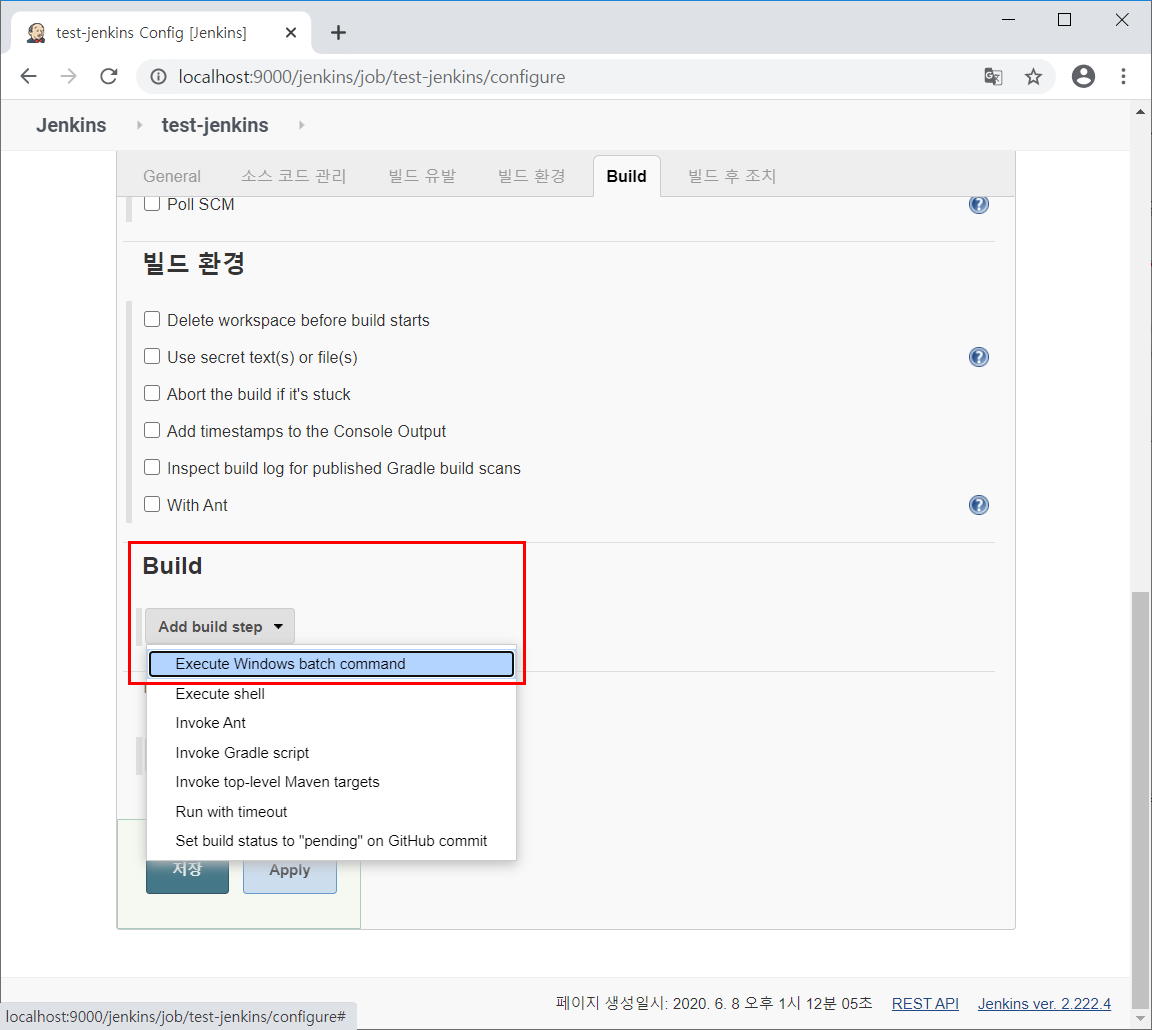
Task: Switch to the 빌드 환경 tab
Action: click(532, 176)
